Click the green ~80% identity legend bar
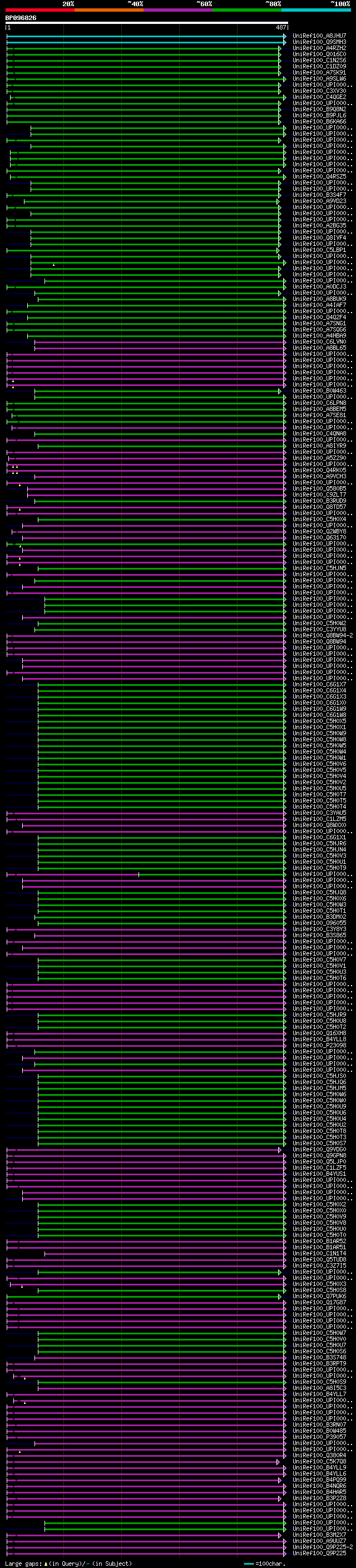This screenshot has height=1568, width=356. pyautogui.click(x=247, y=11)
